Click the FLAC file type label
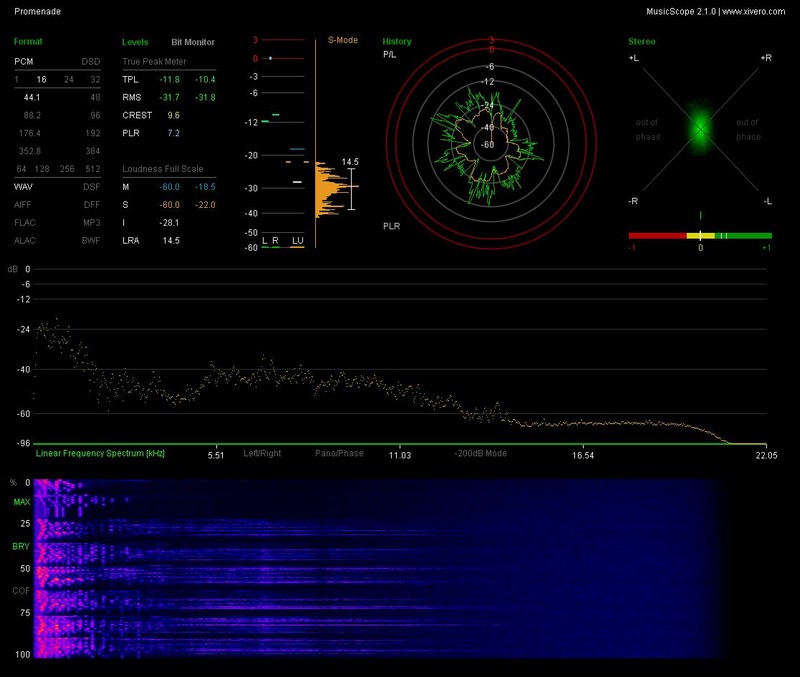 coord(24,222)
